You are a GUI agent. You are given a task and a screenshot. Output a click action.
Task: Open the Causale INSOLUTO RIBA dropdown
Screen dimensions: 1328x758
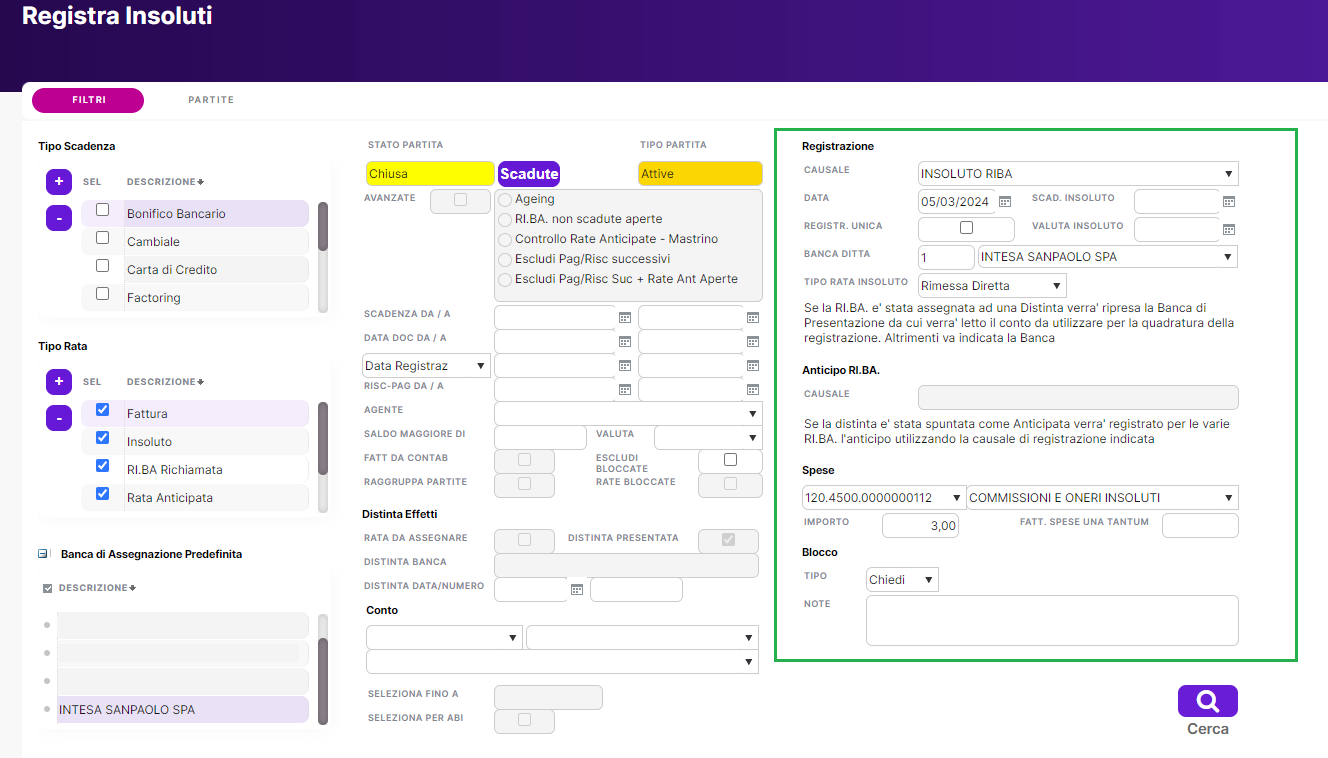(1078, 174)
